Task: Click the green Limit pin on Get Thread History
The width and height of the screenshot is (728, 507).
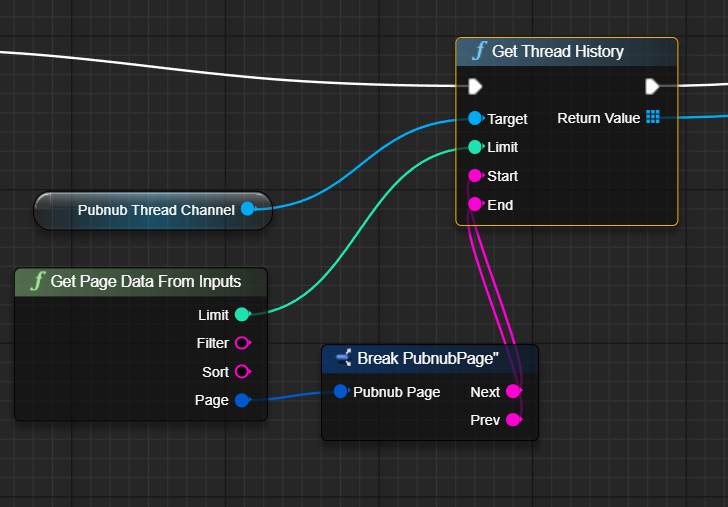Action: coord(475,147)
